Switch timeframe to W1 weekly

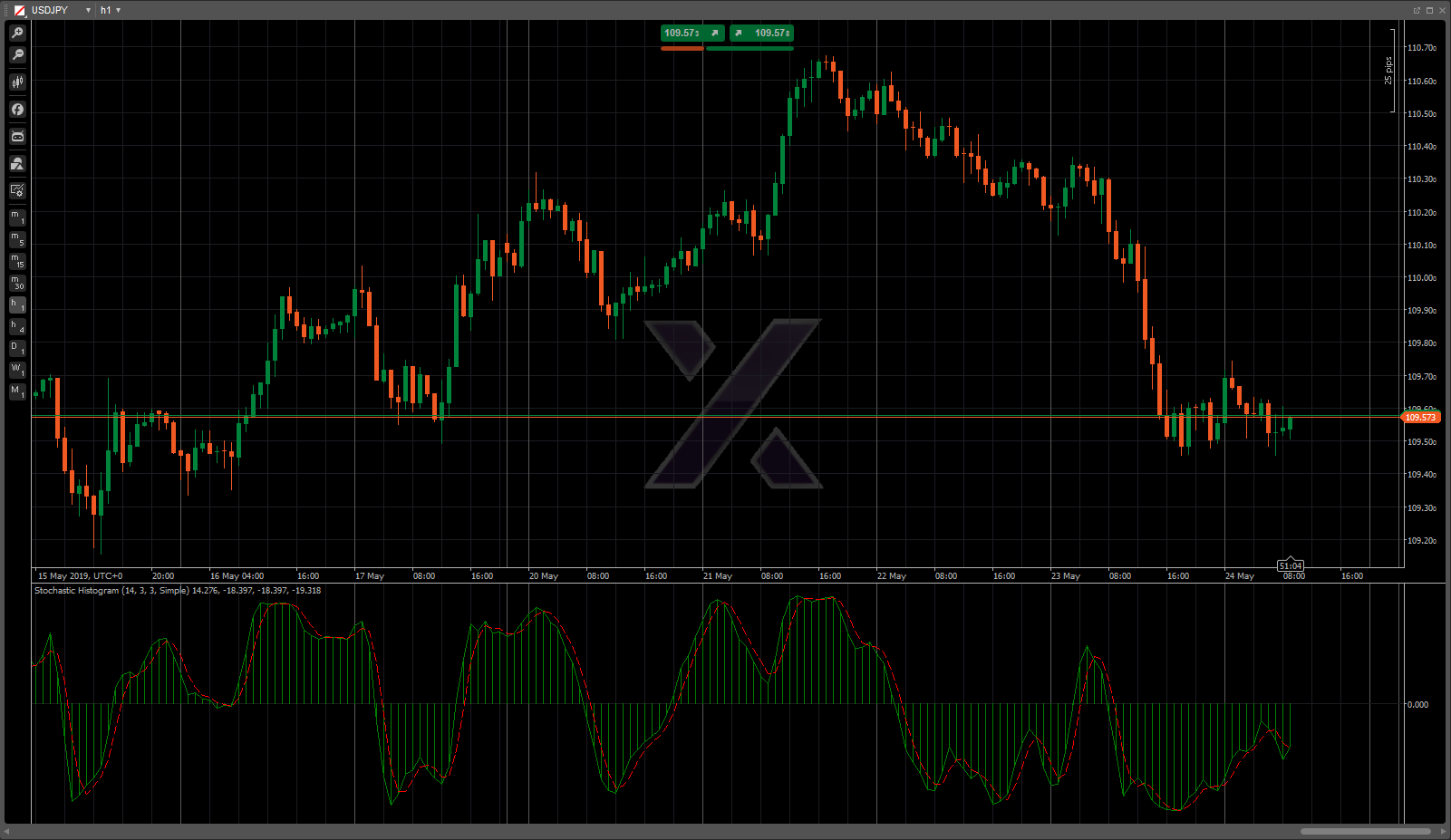[17, 370]
